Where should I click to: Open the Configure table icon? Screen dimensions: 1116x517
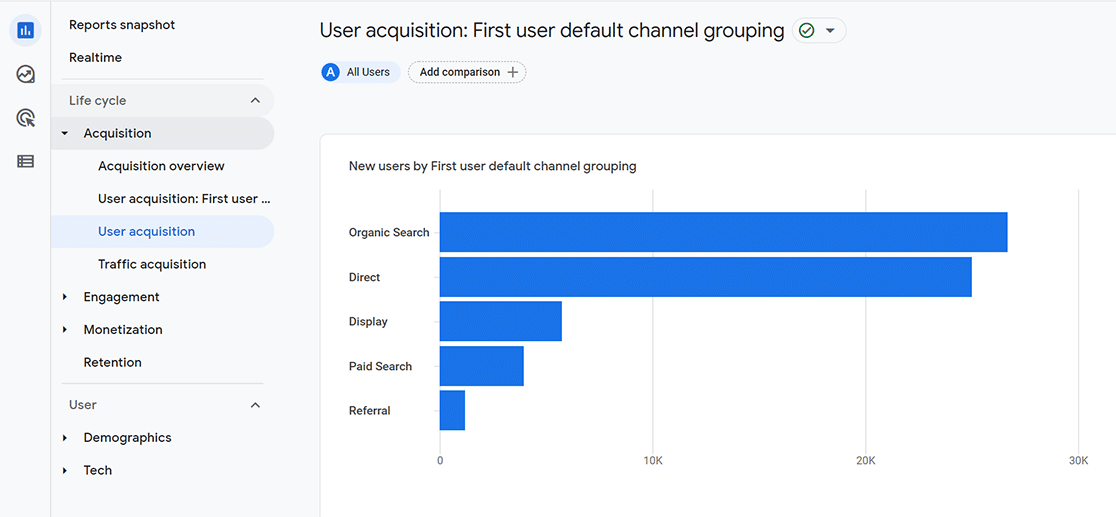tap(26, 162)
